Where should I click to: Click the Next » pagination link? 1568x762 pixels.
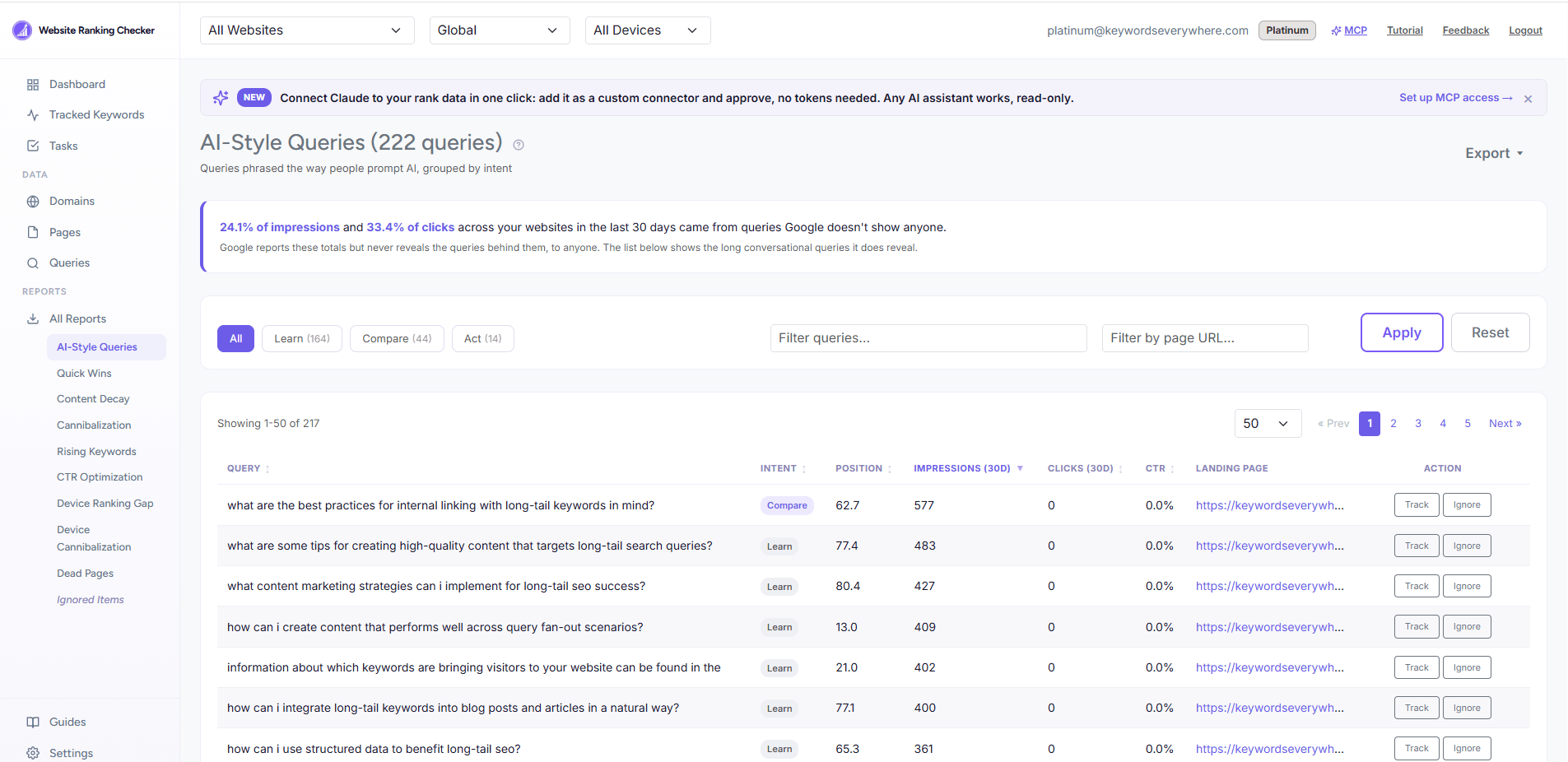point(1505,424)
